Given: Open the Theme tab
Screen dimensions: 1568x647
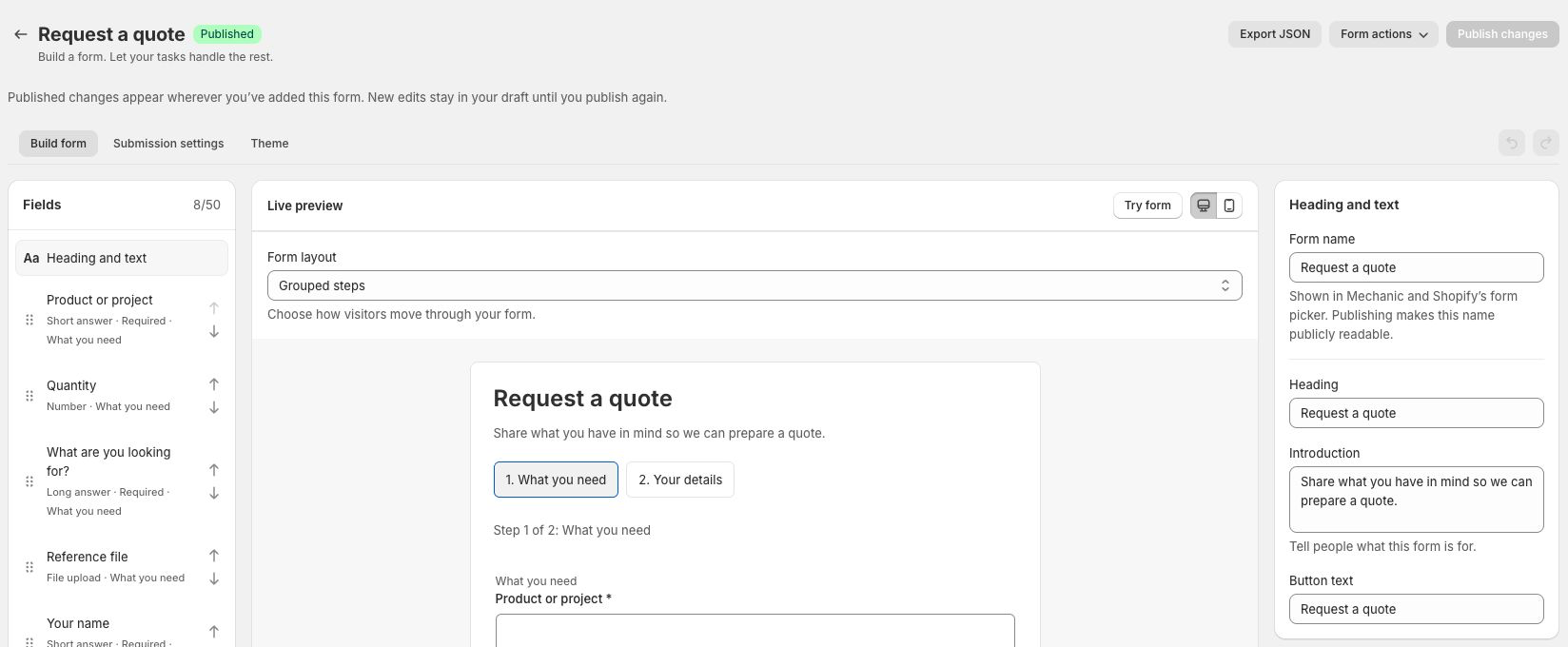Looking at the screenshot, I should [x=269, y=144].
